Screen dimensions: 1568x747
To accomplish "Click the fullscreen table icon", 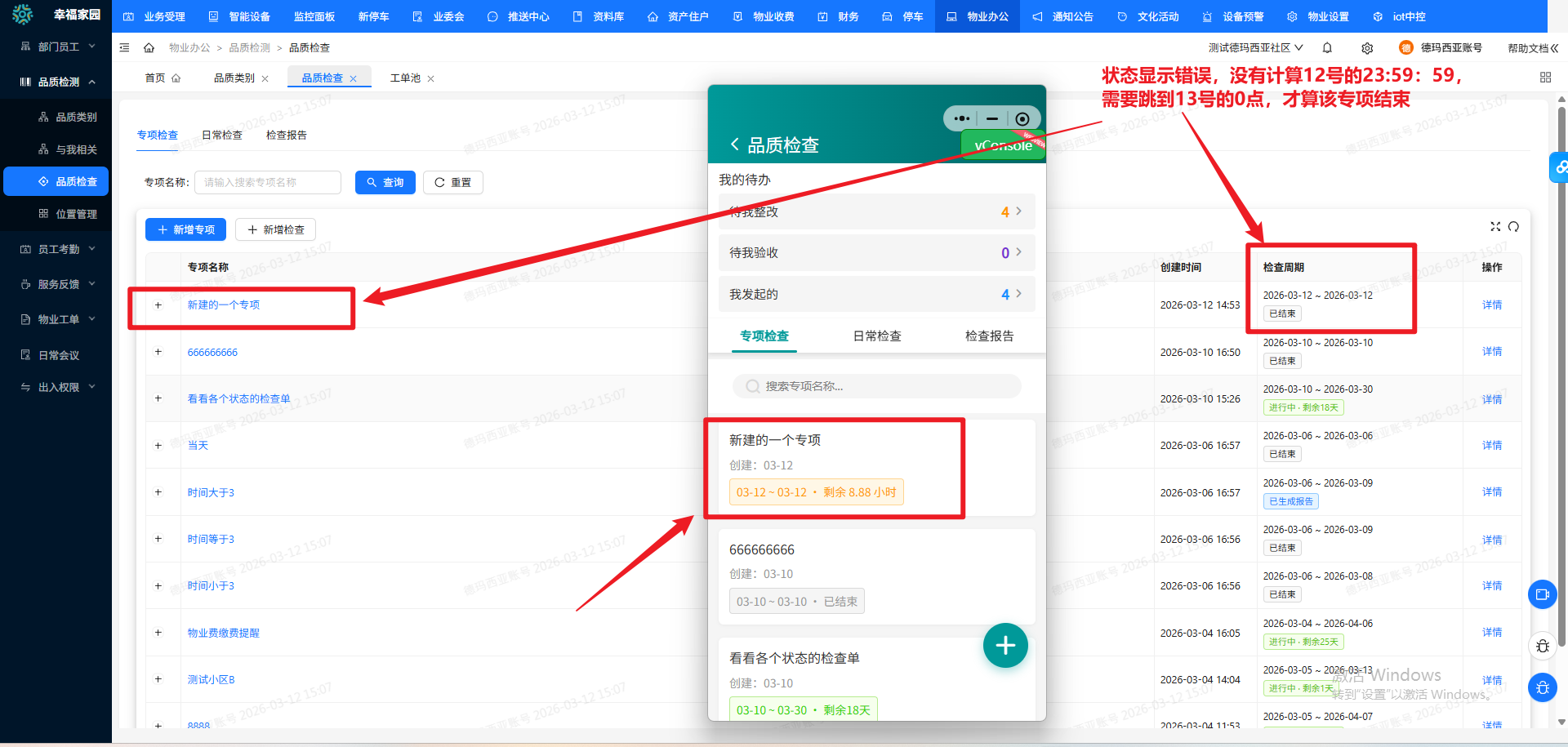I will [1494, 227].
